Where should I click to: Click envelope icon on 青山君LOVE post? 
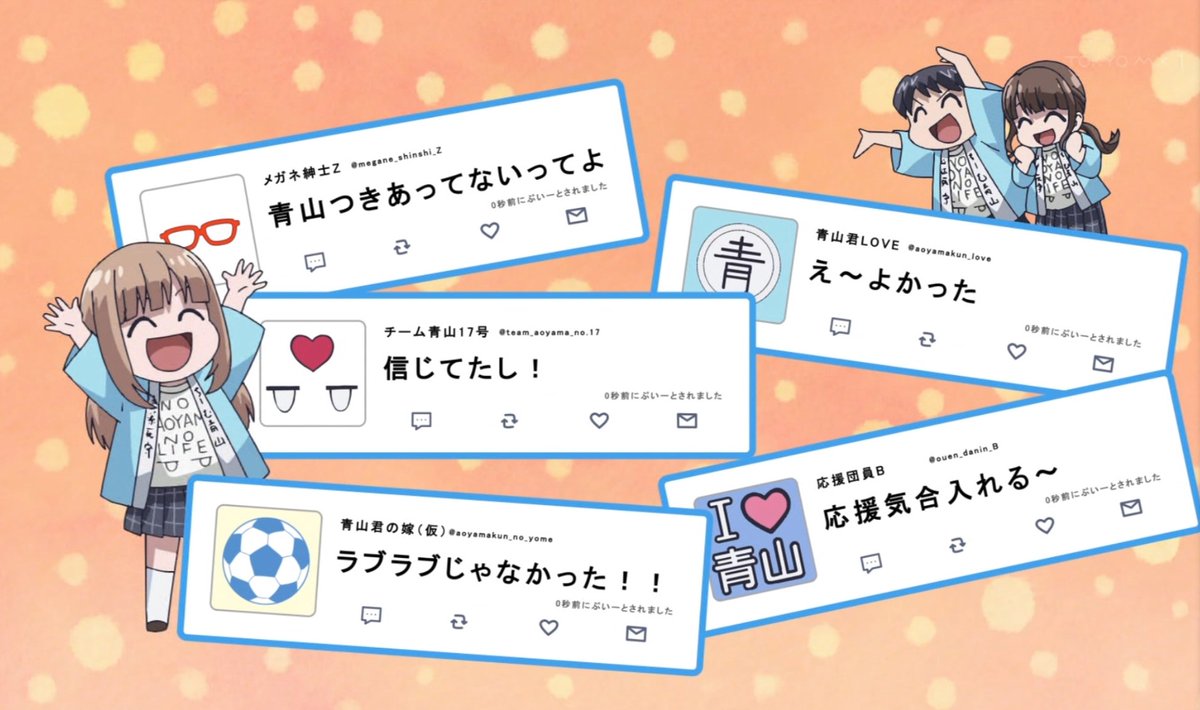pyautogui.click(x=1103, y=363)
